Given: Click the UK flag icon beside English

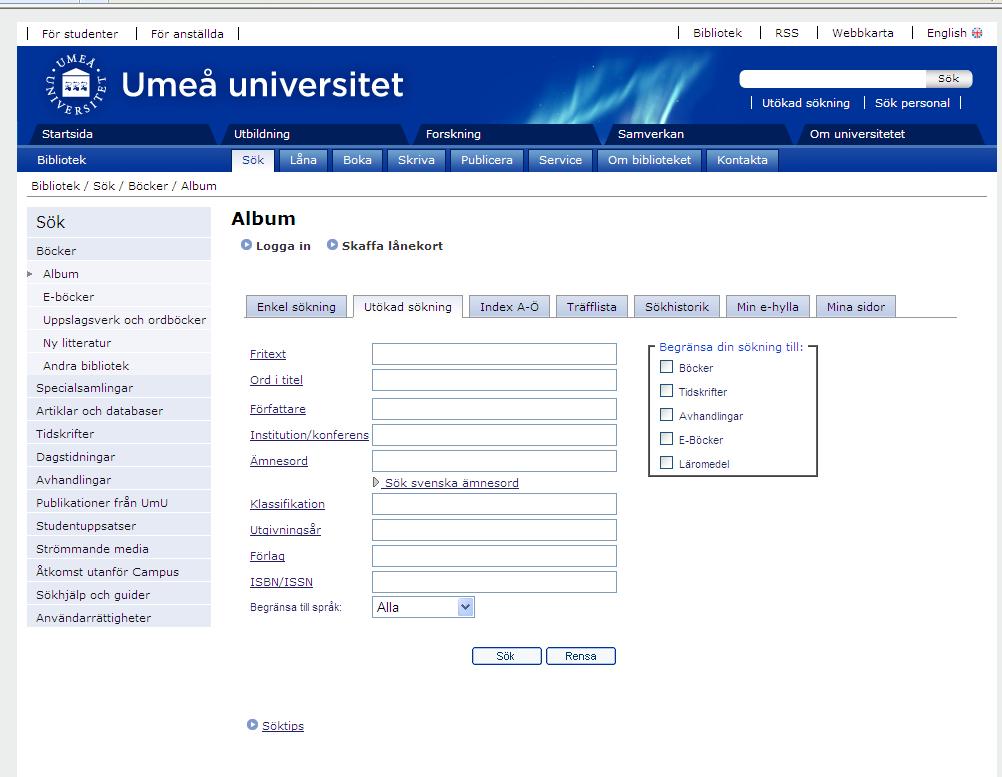Looking at the screenshot, I should 977,33.
